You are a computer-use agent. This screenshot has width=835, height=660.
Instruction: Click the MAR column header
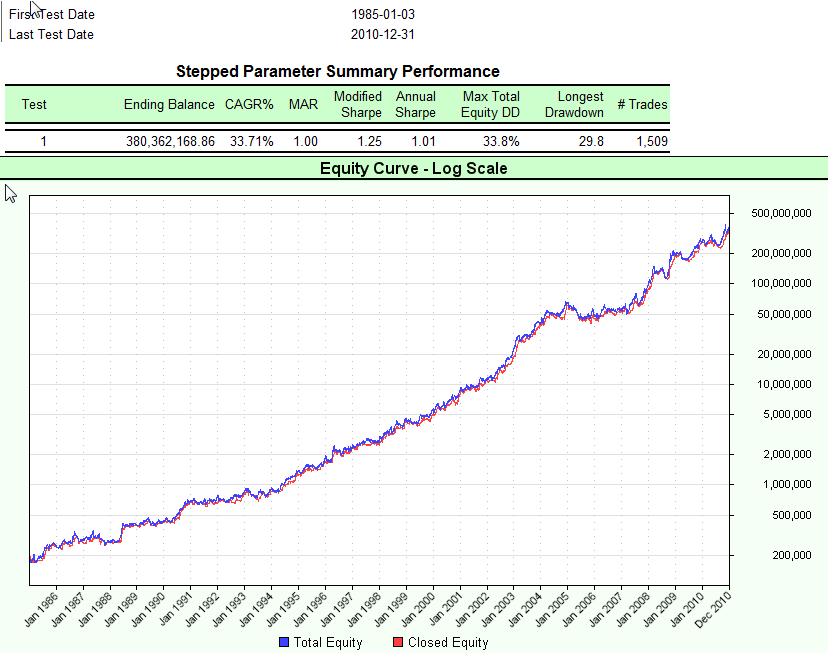pos(303,104)
